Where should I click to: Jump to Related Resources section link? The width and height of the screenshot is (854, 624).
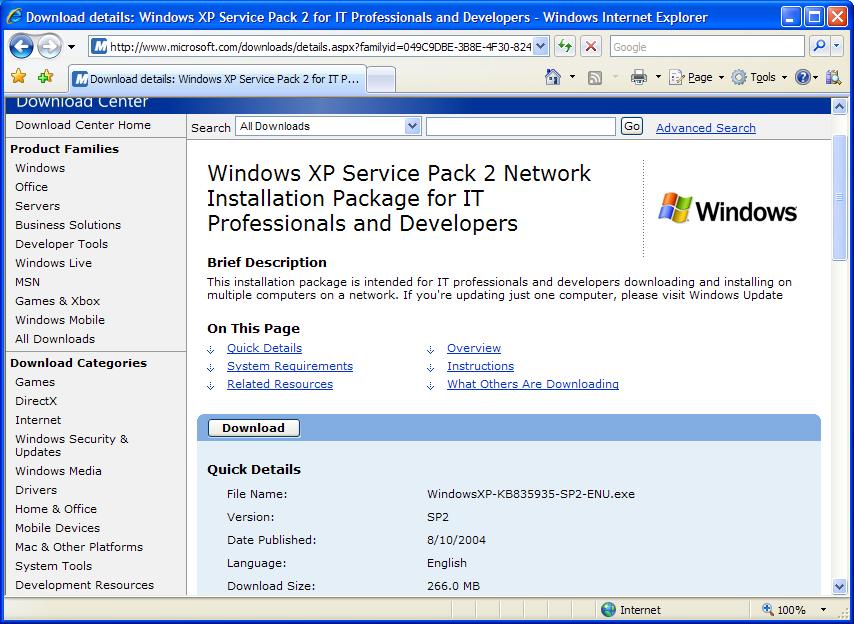[x=280, y=384]
